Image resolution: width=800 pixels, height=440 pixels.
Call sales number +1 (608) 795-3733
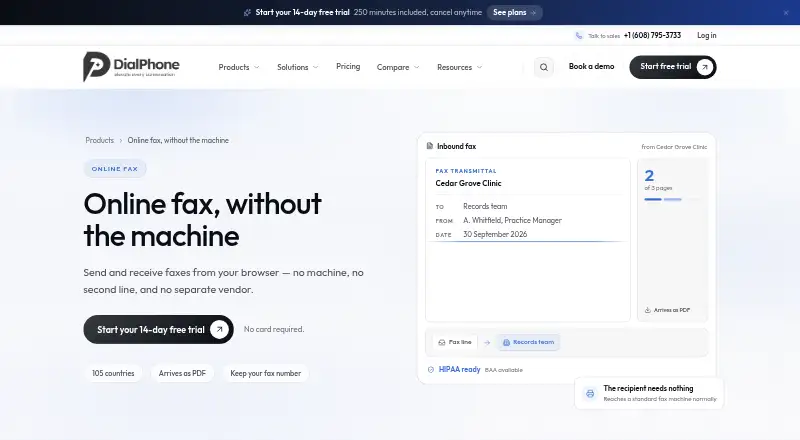[x=652, y=35]
